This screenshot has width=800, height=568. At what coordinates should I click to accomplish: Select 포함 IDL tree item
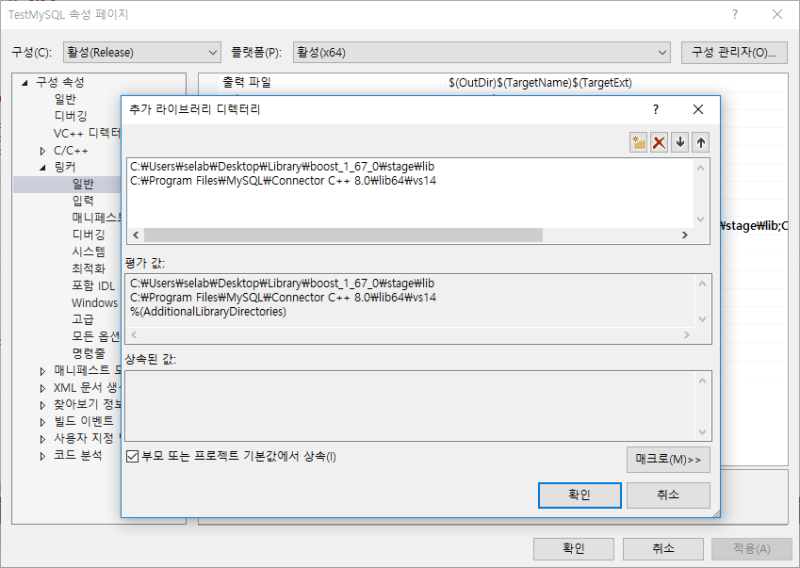tap(93, 286)
